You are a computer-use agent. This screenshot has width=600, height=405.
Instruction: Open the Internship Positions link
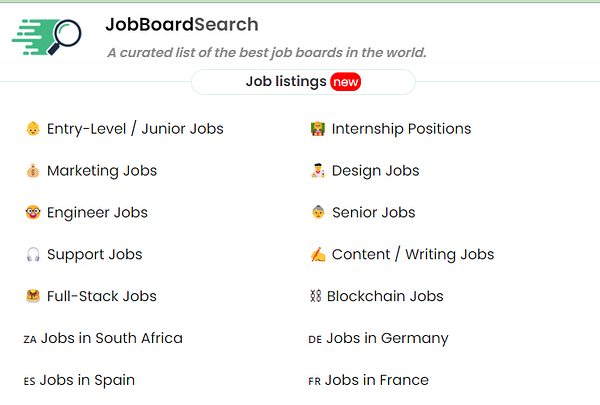[401, 129]
